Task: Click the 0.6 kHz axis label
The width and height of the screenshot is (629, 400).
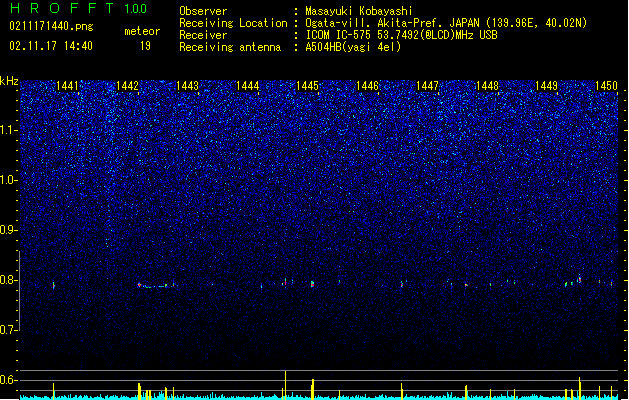Action: coord(8,380)
